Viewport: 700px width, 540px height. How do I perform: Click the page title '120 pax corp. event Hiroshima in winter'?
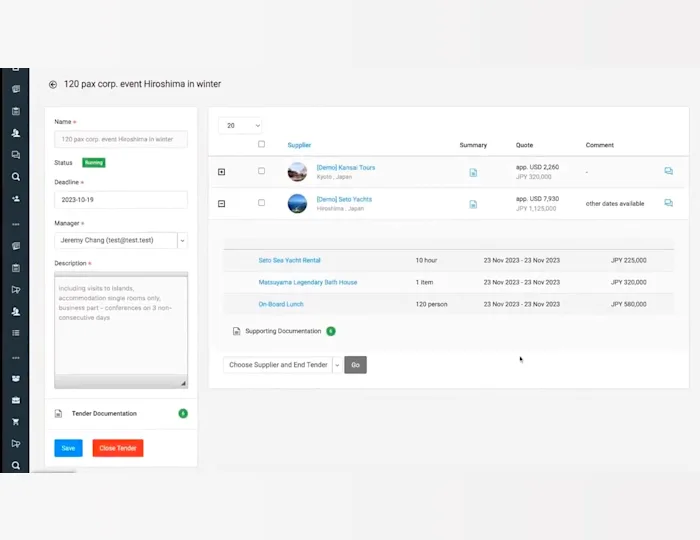click(142, 84)
